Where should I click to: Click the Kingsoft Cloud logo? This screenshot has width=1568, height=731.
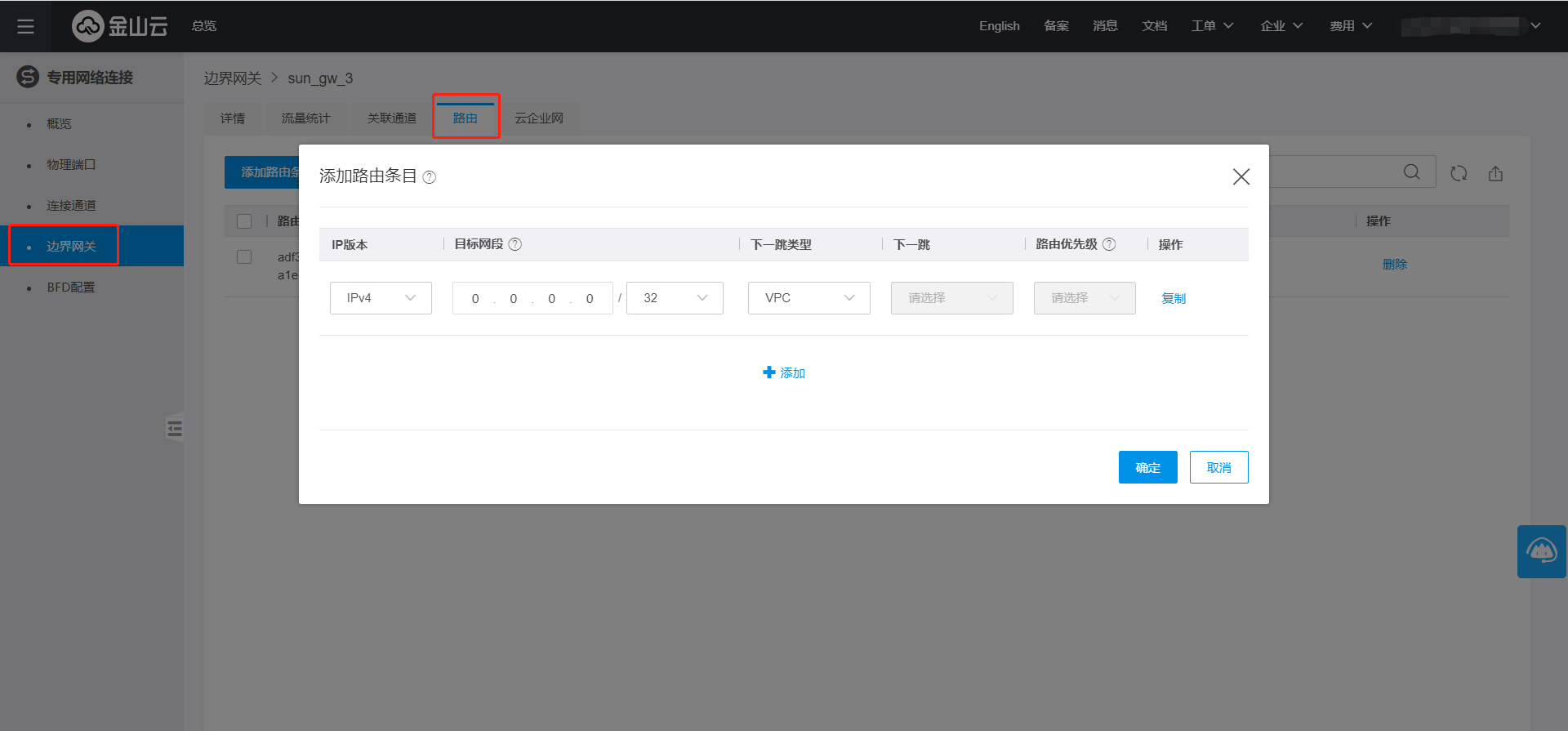[120, 26]
